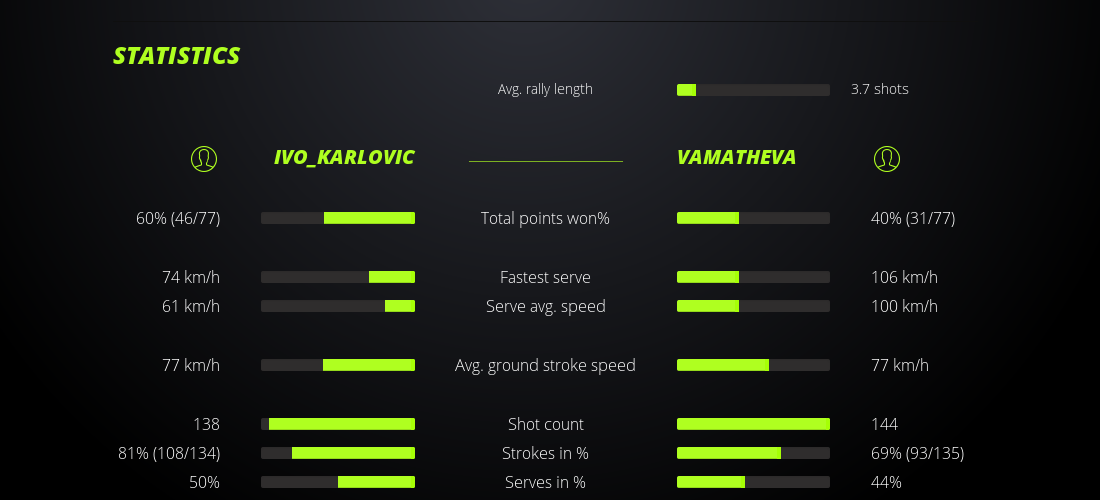Click Ivo Karlovic's Total points won bar
This screenshot has width=1100, height=500.
[x=338, y=218]
